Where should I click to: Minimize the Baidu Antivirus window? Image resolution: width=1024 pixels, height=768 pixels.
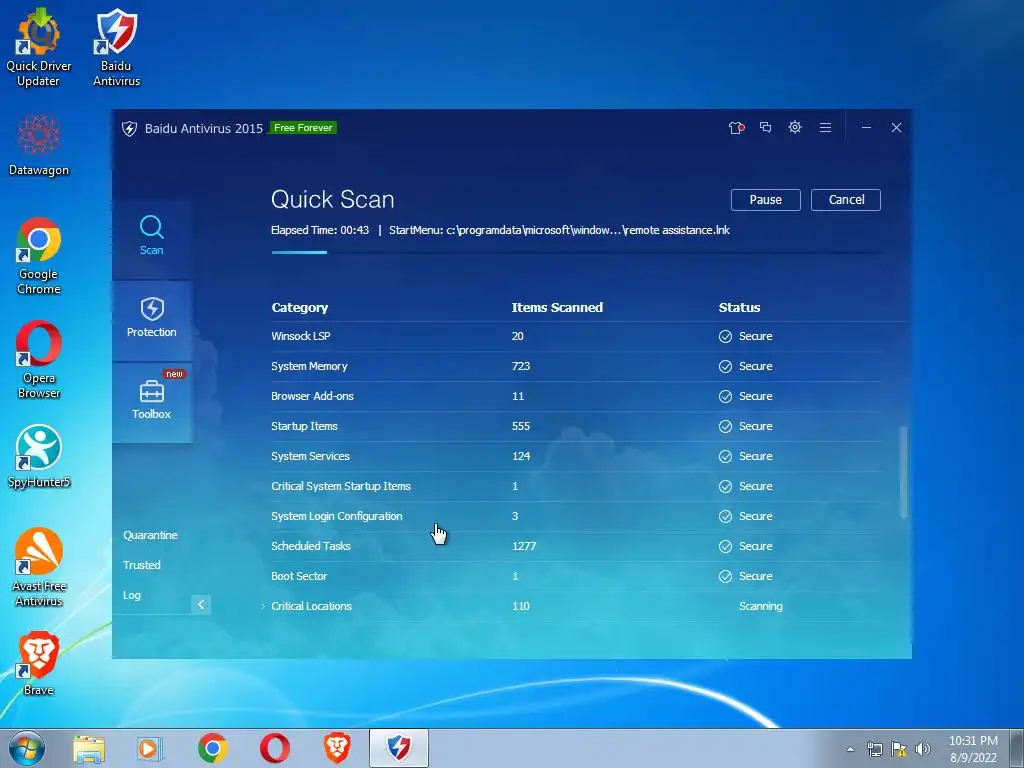coord(866,127)
